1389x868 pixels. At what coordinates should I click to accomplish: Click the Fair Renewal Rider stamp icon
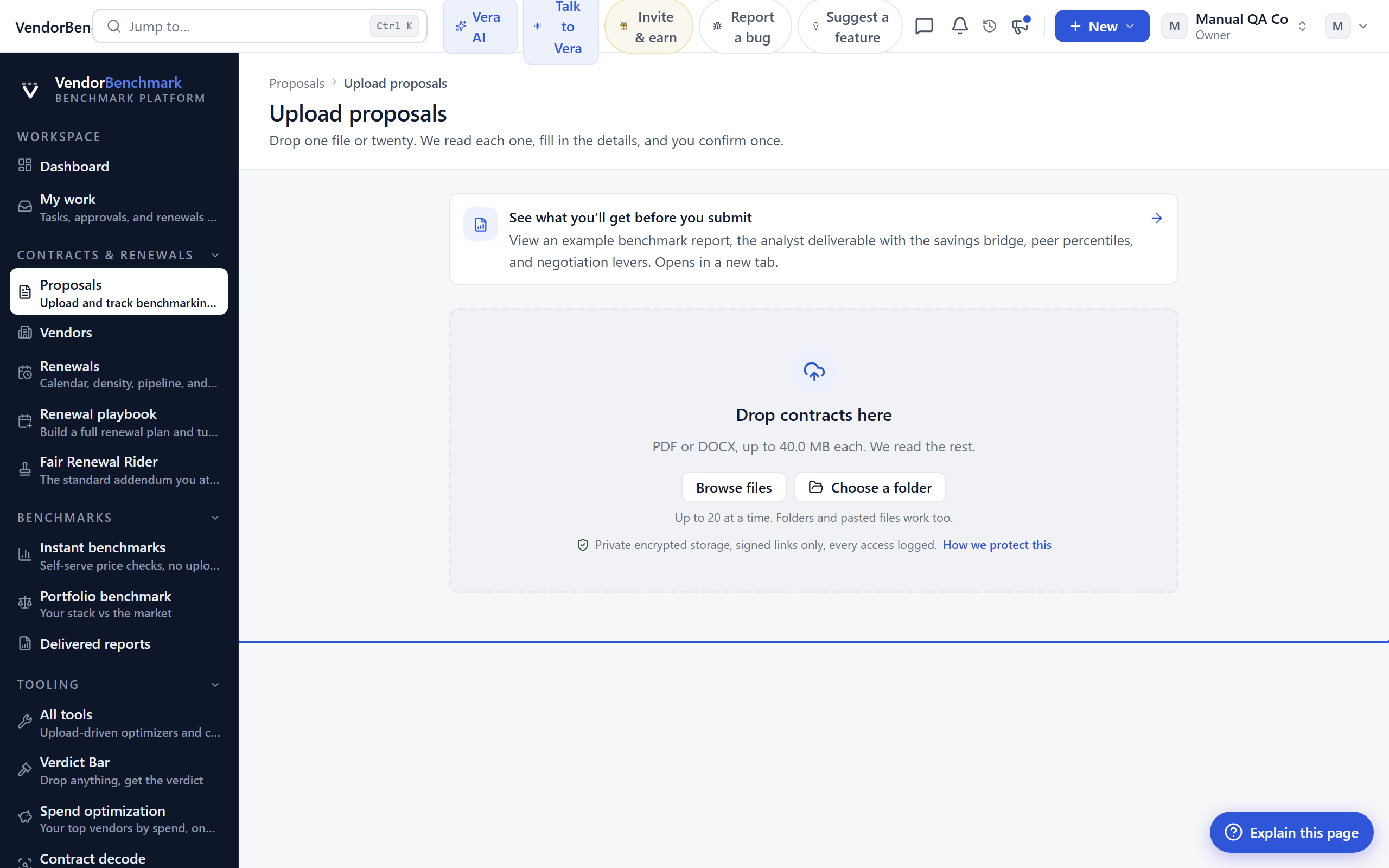point(24,469)
